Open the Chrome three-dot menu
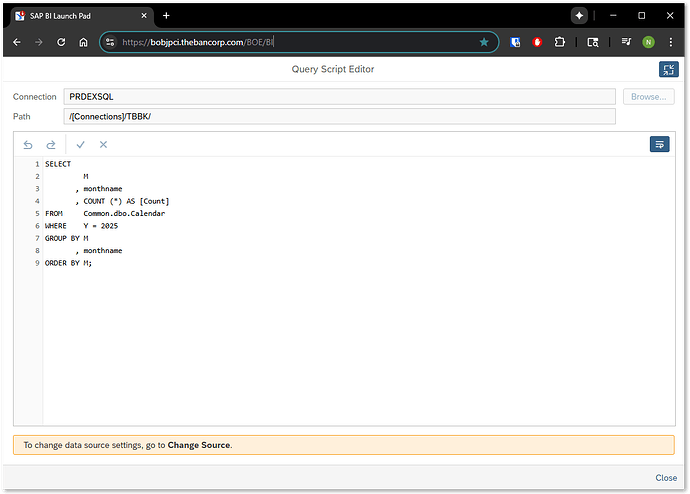 pyautogui.click(x=671, y=43)
